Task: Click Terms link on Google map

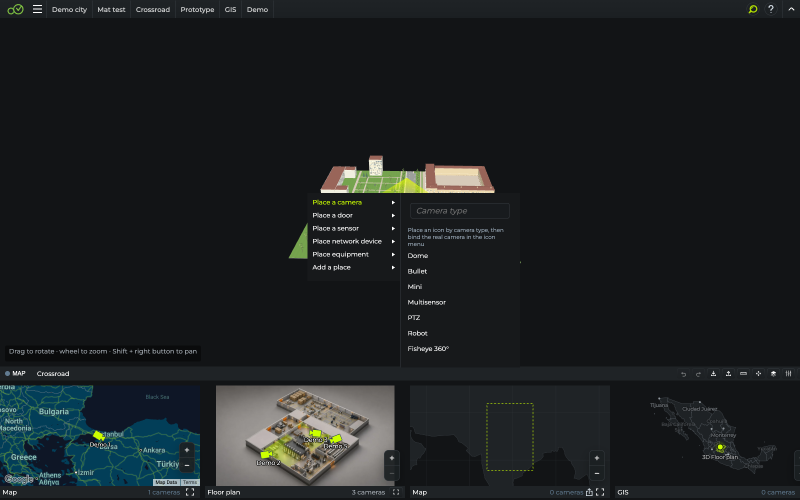Action: 190,482
